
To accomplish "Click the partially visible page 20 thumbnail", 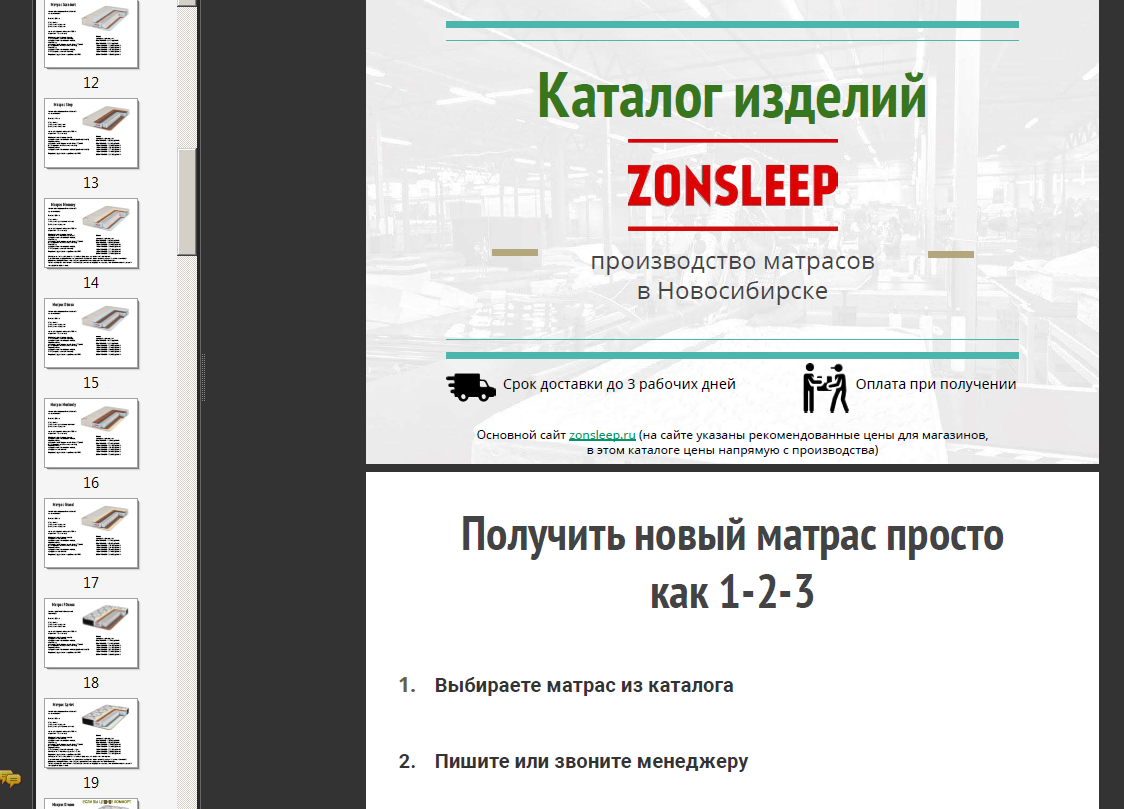I will coord(91,804).
